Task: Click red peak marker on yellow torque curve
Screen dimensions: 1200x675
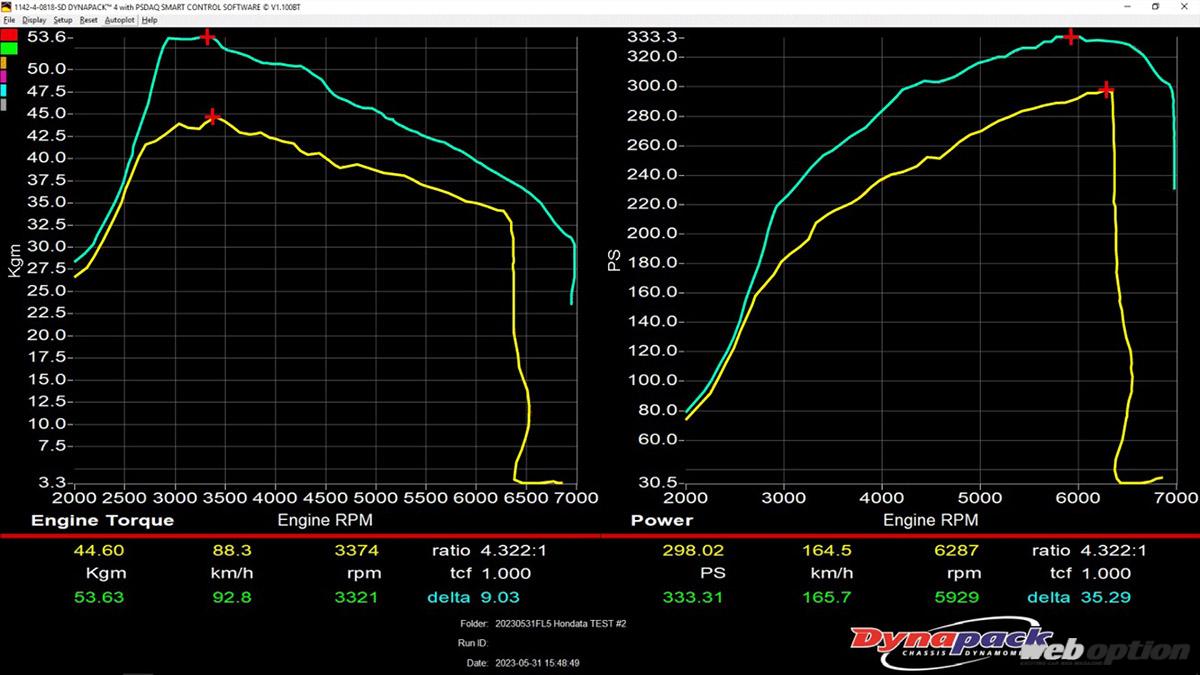Action: (x=212, y=117)
